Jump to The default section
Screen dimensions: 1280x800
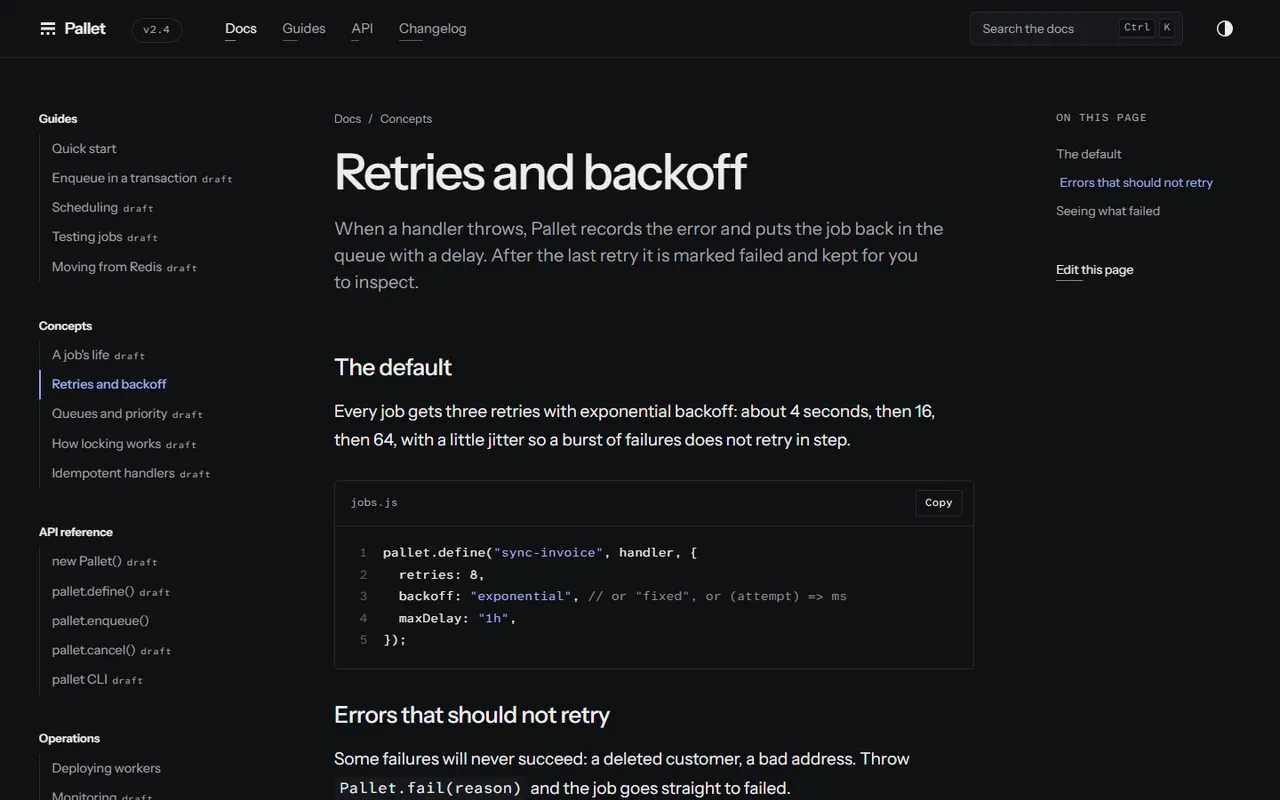coord(1089,154)
